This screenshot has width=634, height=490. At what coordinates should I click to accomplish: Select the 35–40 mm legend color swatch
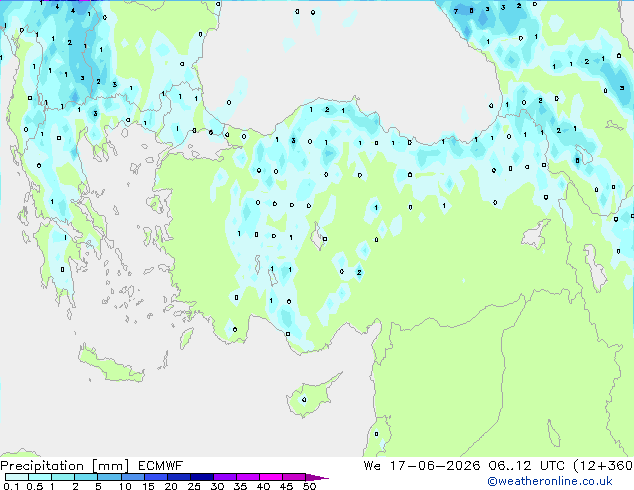tap(248, 477)
